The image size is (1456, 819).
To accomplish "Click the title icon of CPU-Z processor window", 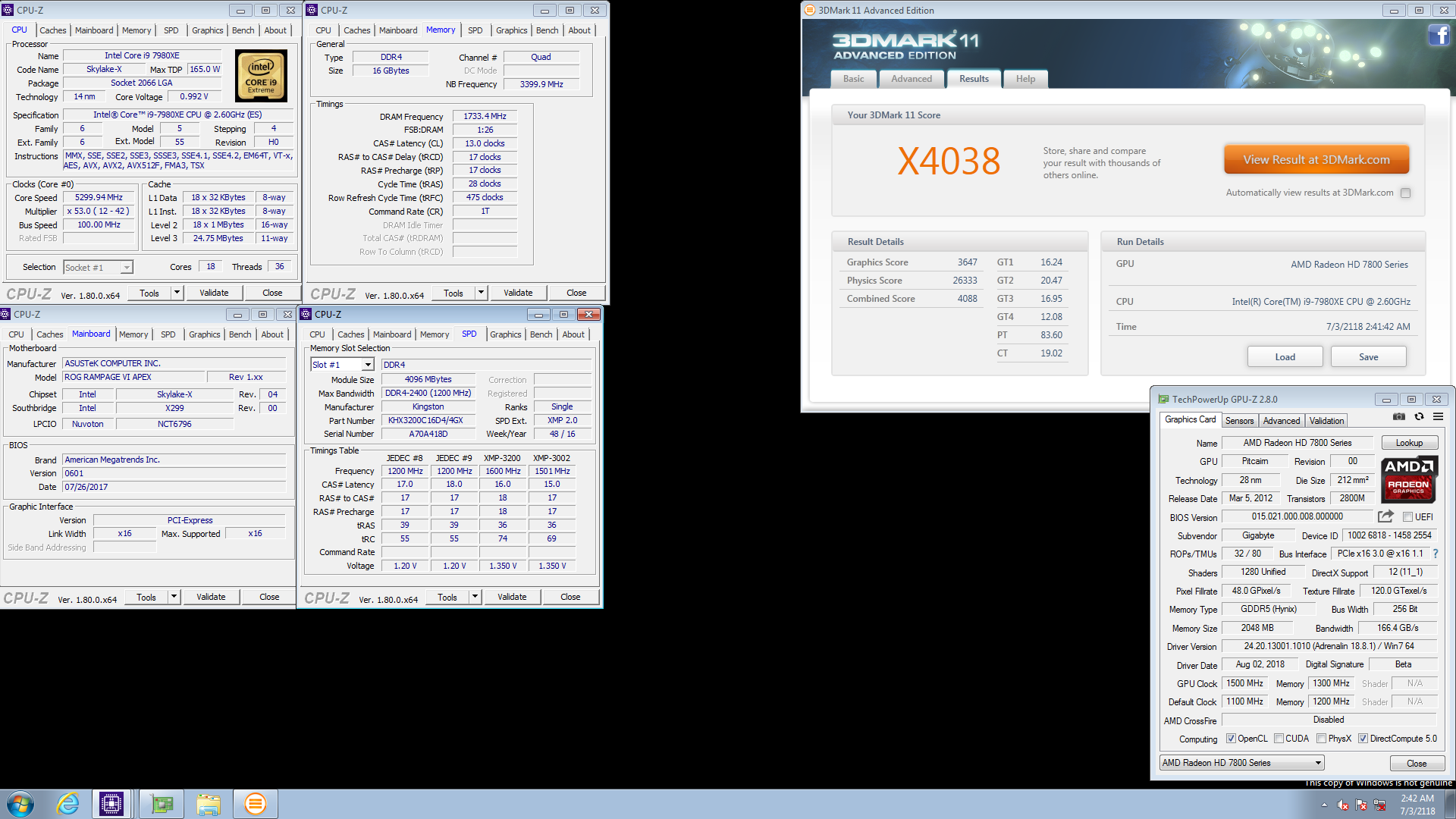I will click(x=8, y=10).
